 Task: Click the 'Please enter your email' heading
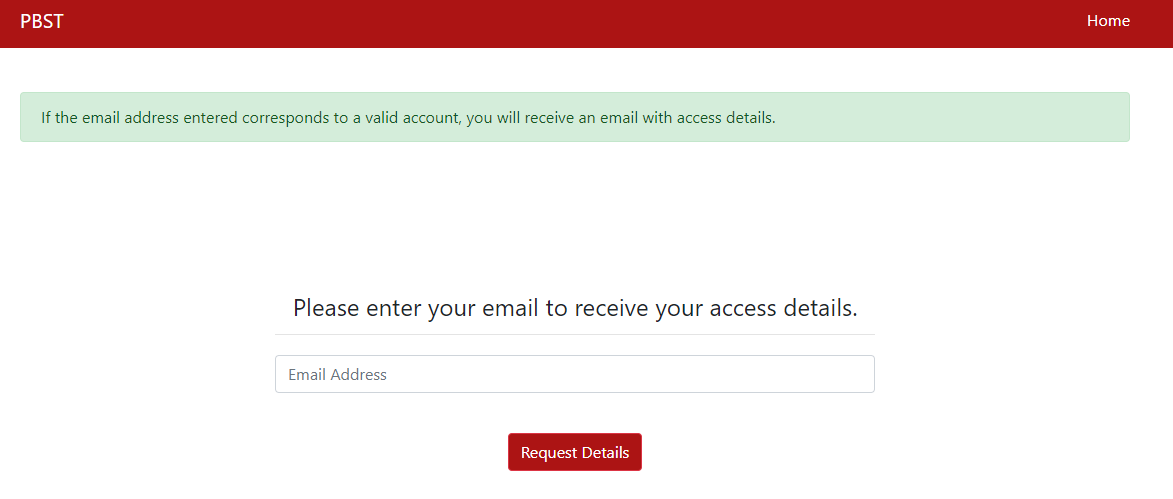(x=574, y=307)
